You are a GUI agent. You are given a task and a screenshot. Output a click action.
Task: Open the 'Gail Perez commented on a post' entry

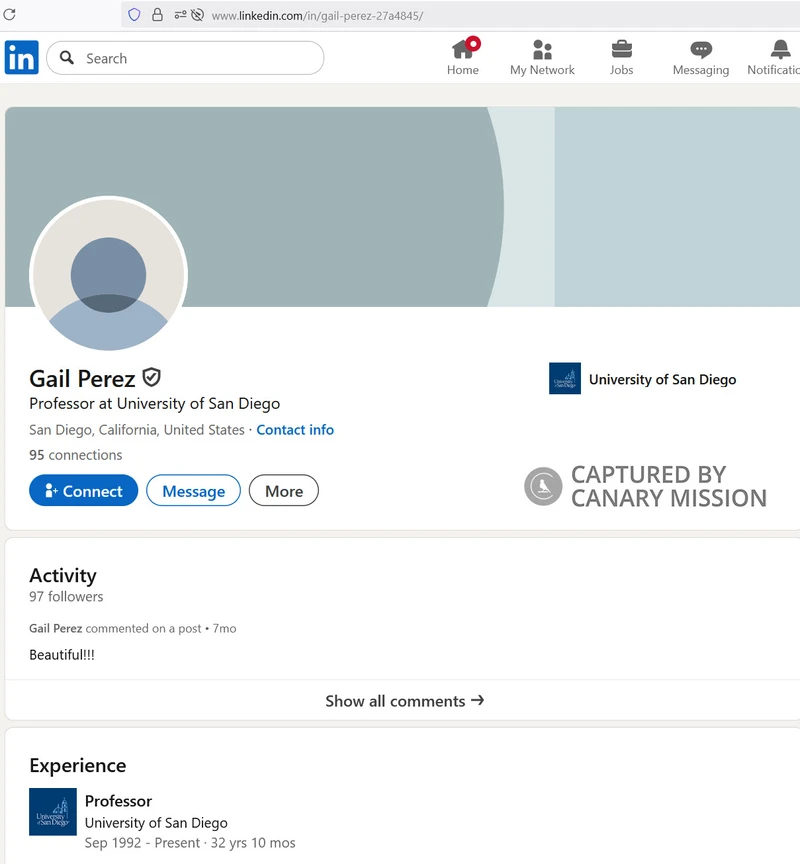click(x=133, y=629)
